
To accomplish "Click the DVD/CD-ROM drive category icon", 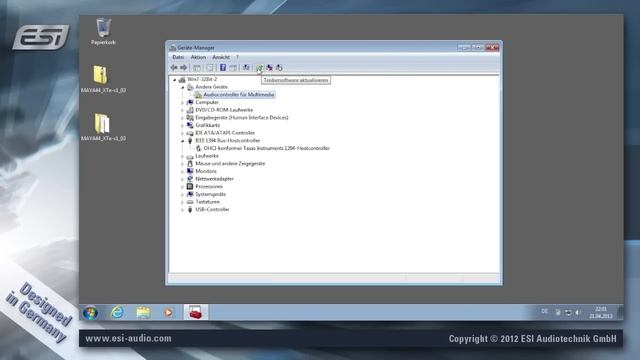I will [190, 110].
